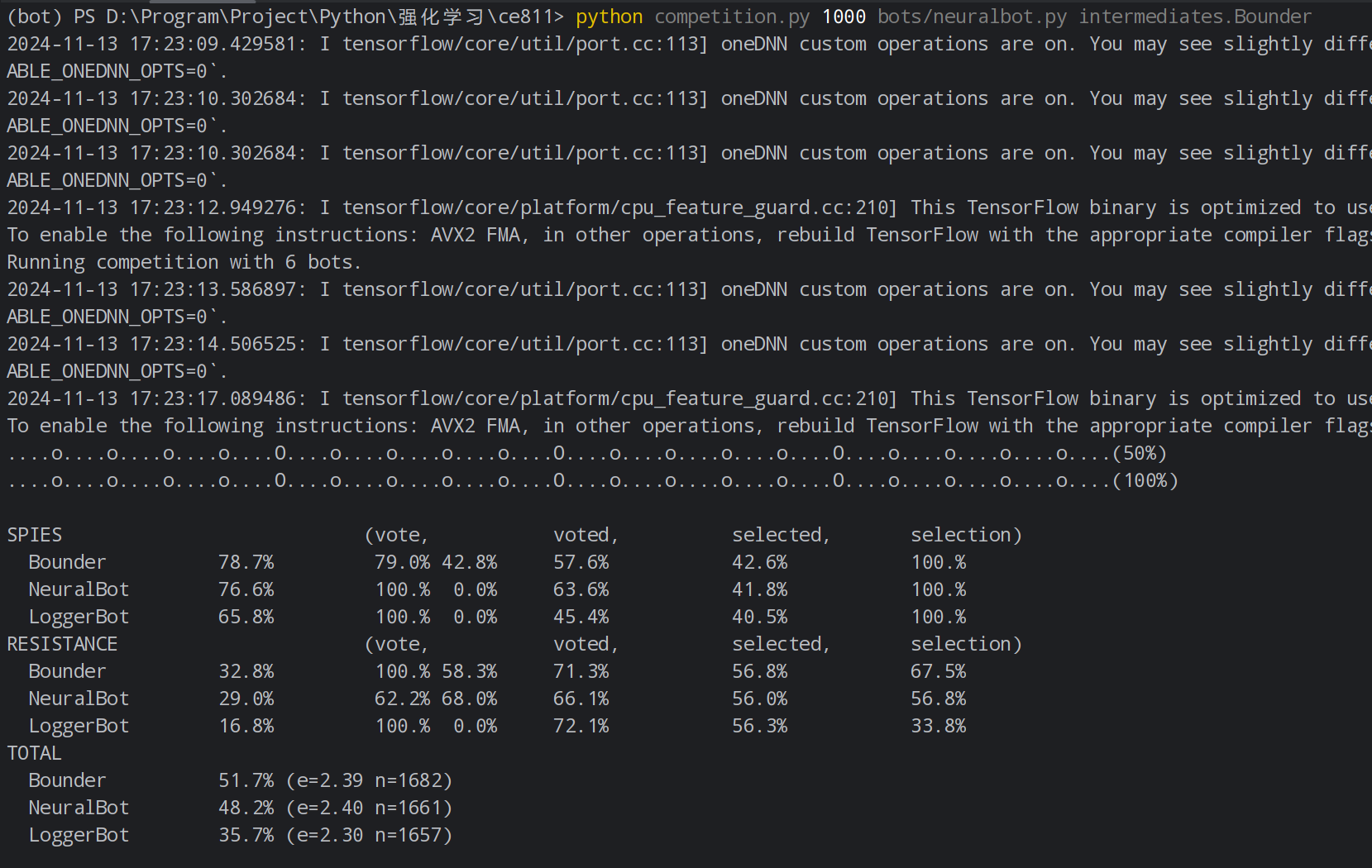
Task: Click '(e=2.30 n=1657)' next to LoggerBot
Action: 369,835
